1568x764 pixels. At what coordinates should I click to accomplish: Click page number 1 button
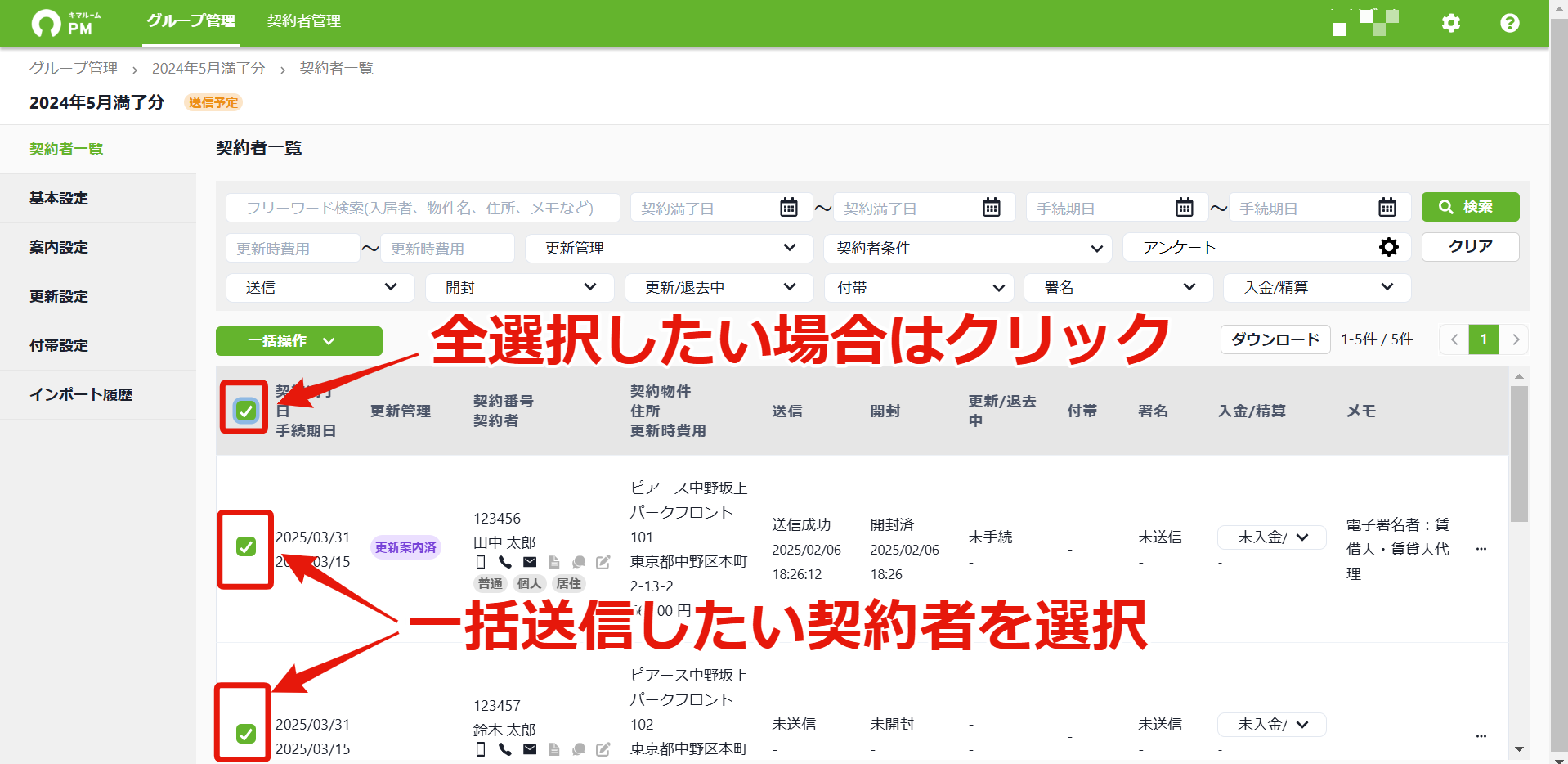click(x=1484, y=339)
